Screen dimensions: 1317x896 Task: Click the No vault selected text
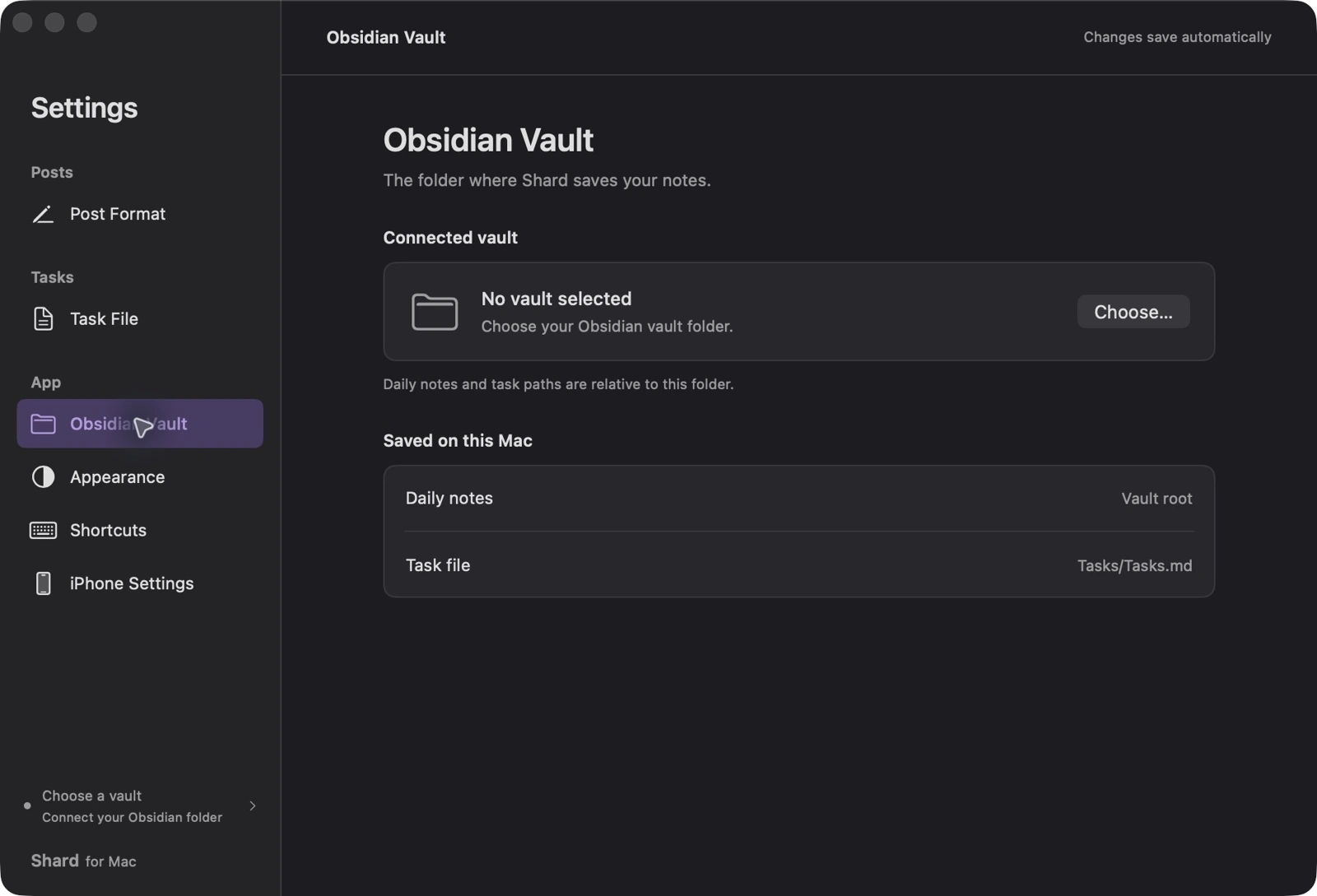pos(556,299)
